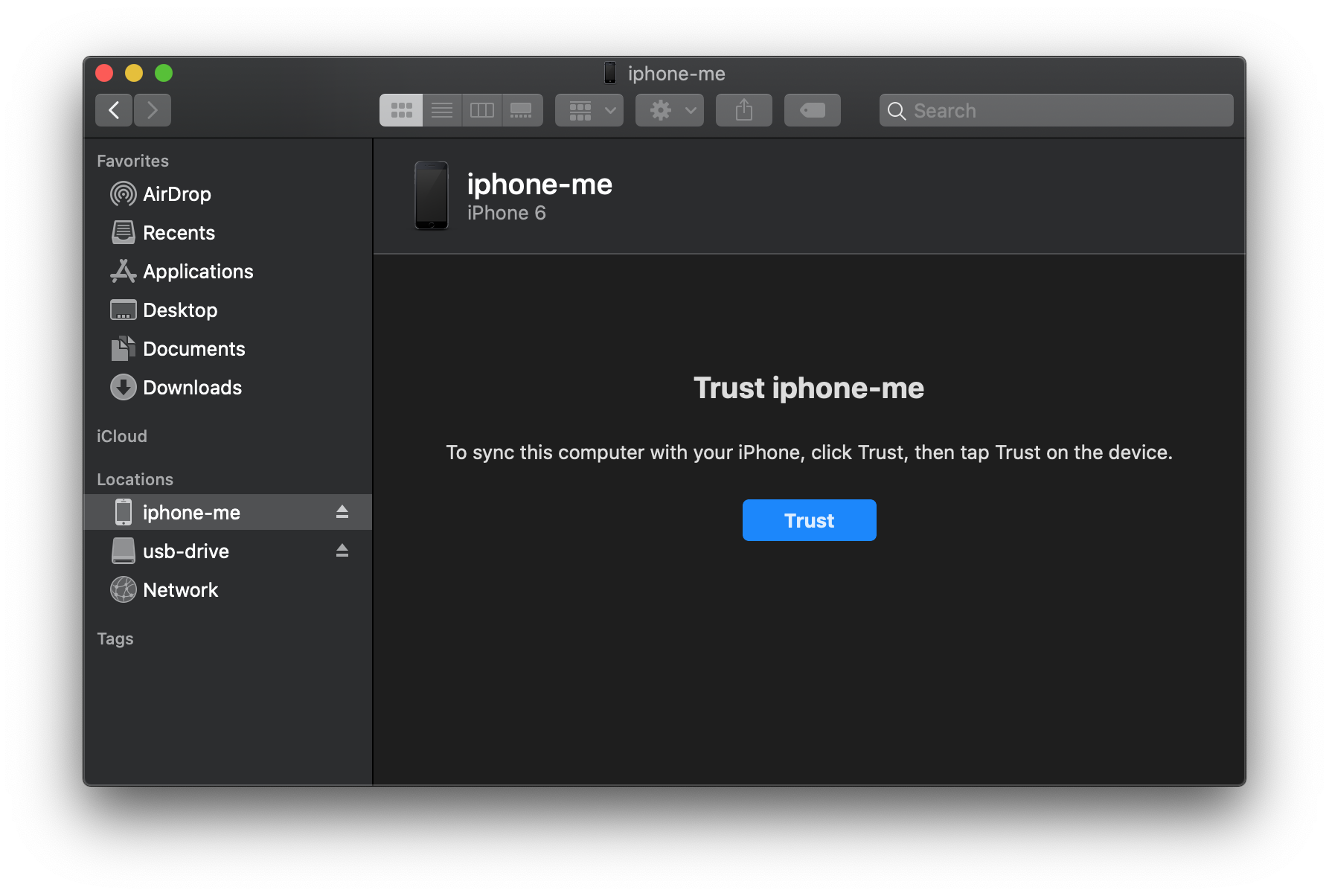This screenshot has width=1329, height=896.
Task: Click the Applications sidebar icon
Action: tap(124, 272)
